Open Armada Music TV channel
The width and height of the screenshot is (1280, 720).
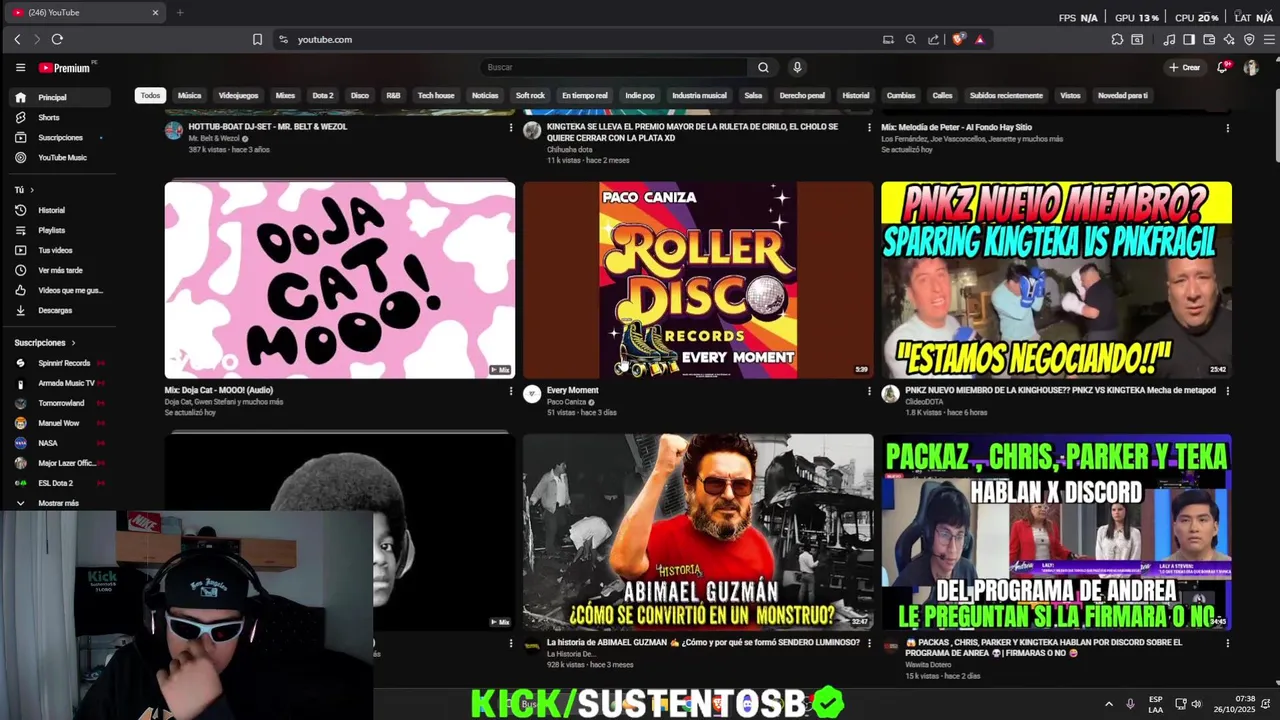(58, 383)
